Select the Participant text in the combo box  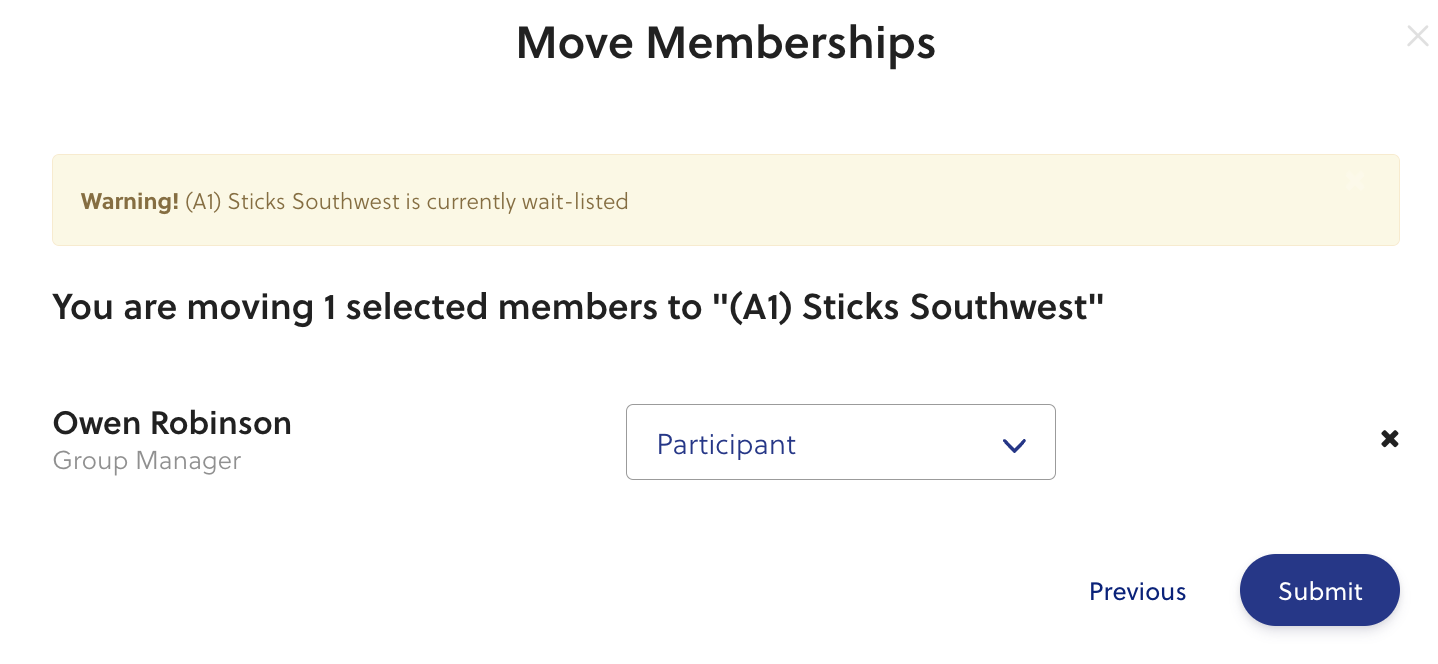(726, 444)
